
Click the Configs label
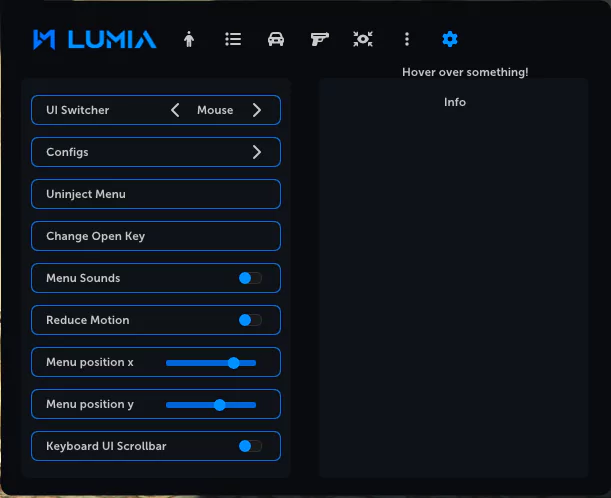coord(67,152)
